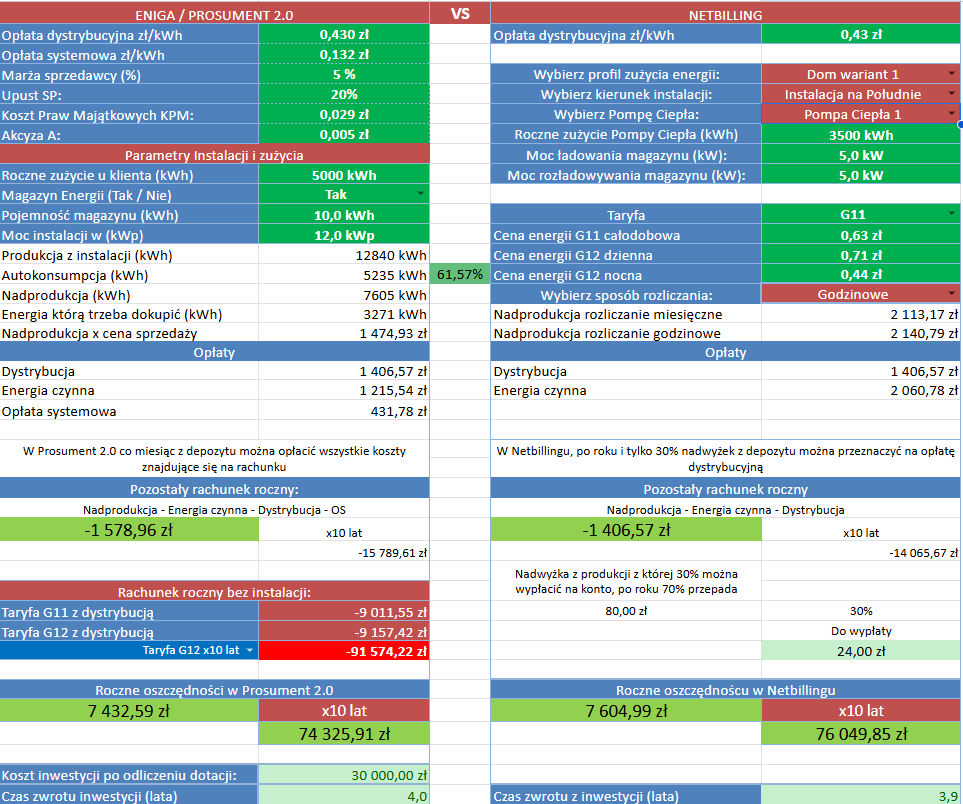Click the Opłata systemowa 0,132 zł cell
This screenshot has height=804, width=963.
pos(344,55)
